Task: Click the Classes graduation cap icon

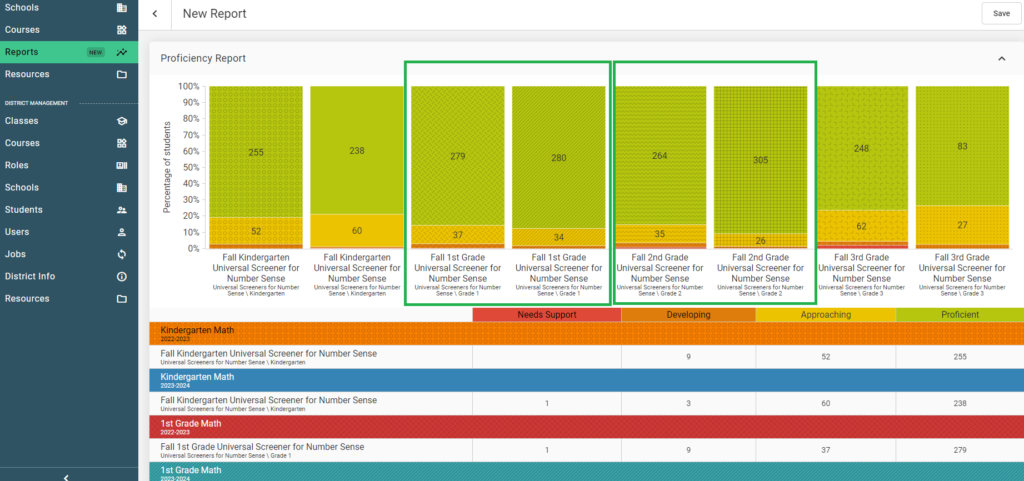Action: pos(121,121)
